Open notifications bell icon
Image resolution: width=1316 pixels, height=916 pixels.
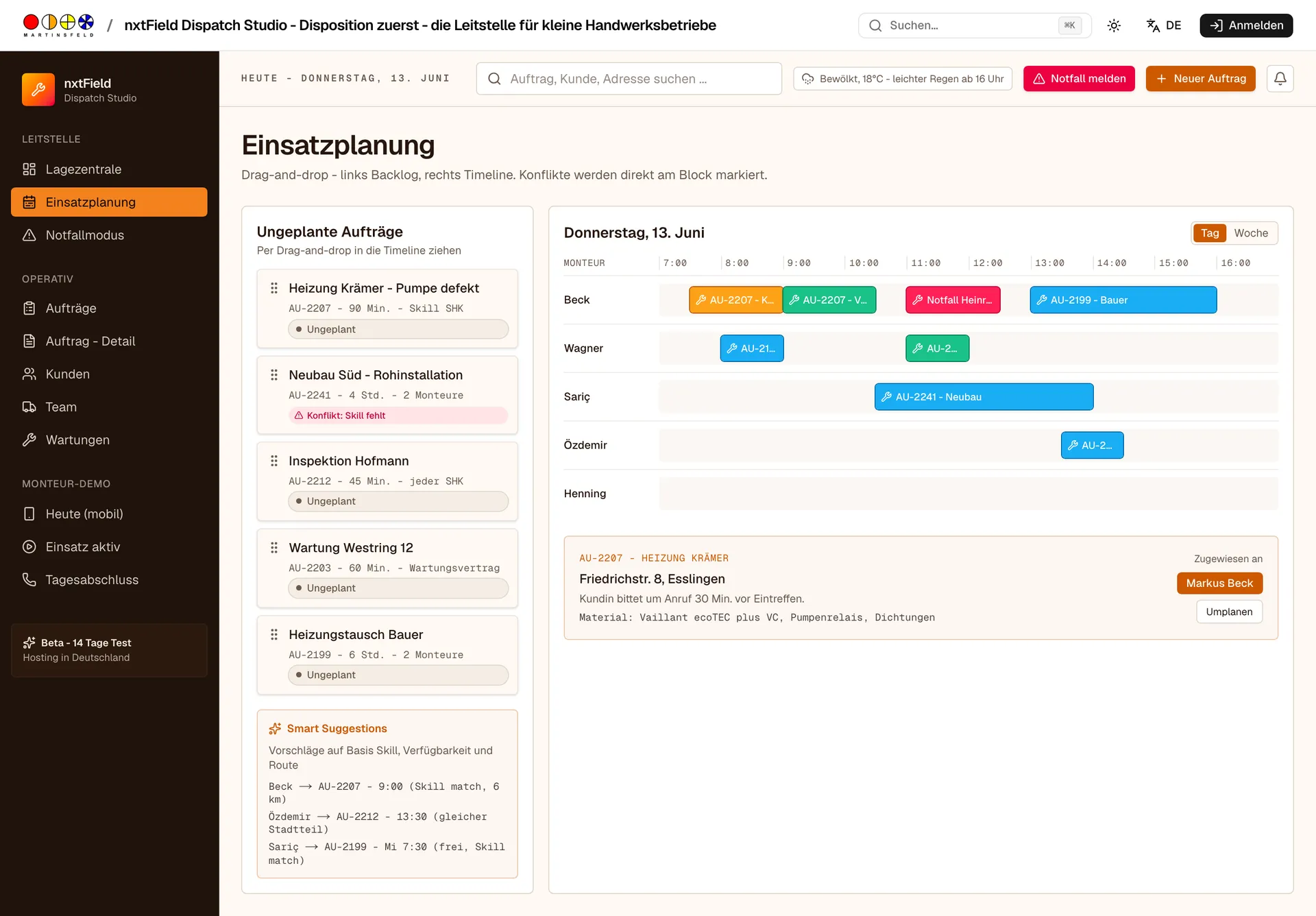(1280, 79)
